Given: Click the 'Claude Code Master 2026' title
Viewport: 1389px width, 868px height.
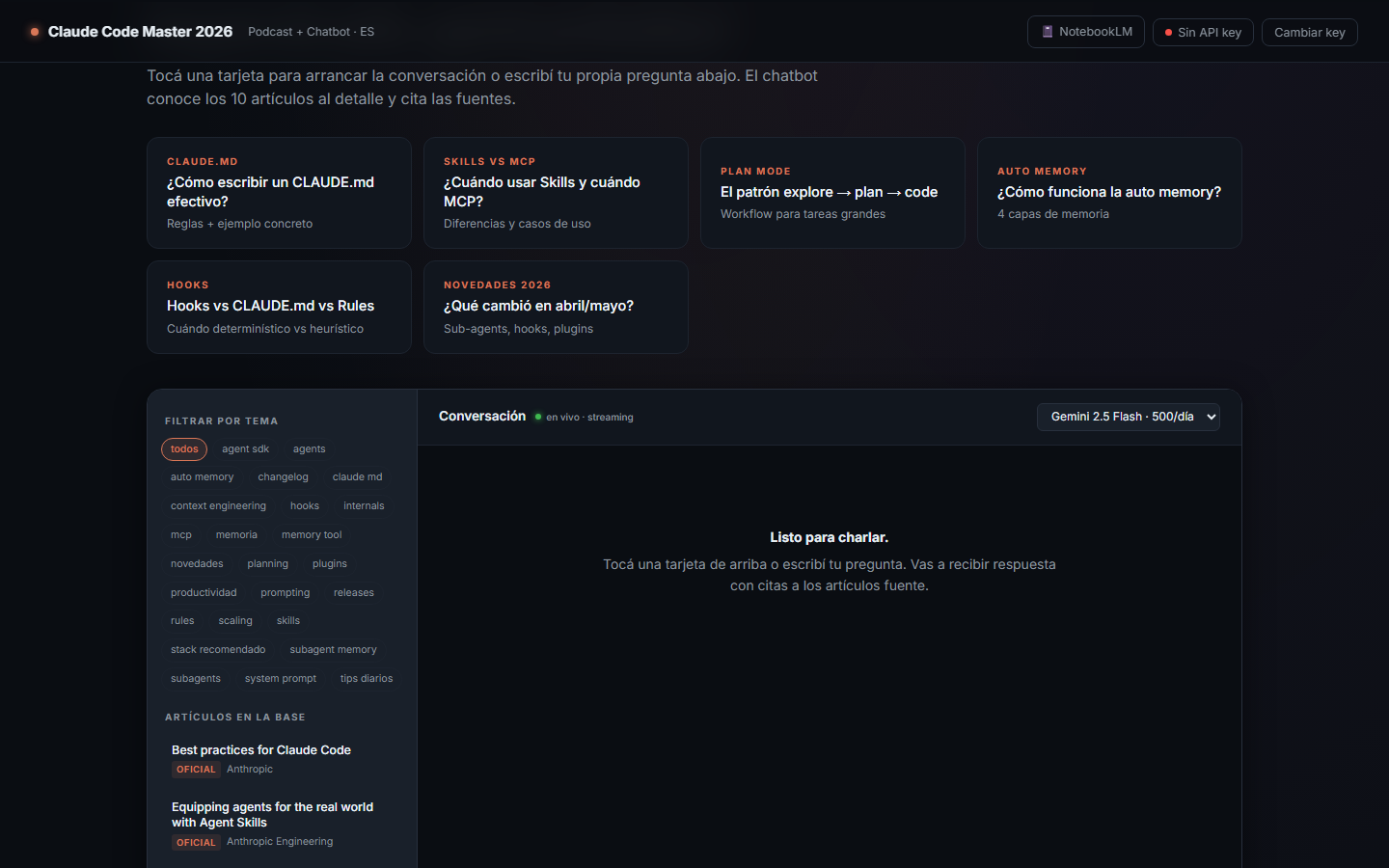Looking at the screenshot, I should point(140,32).
